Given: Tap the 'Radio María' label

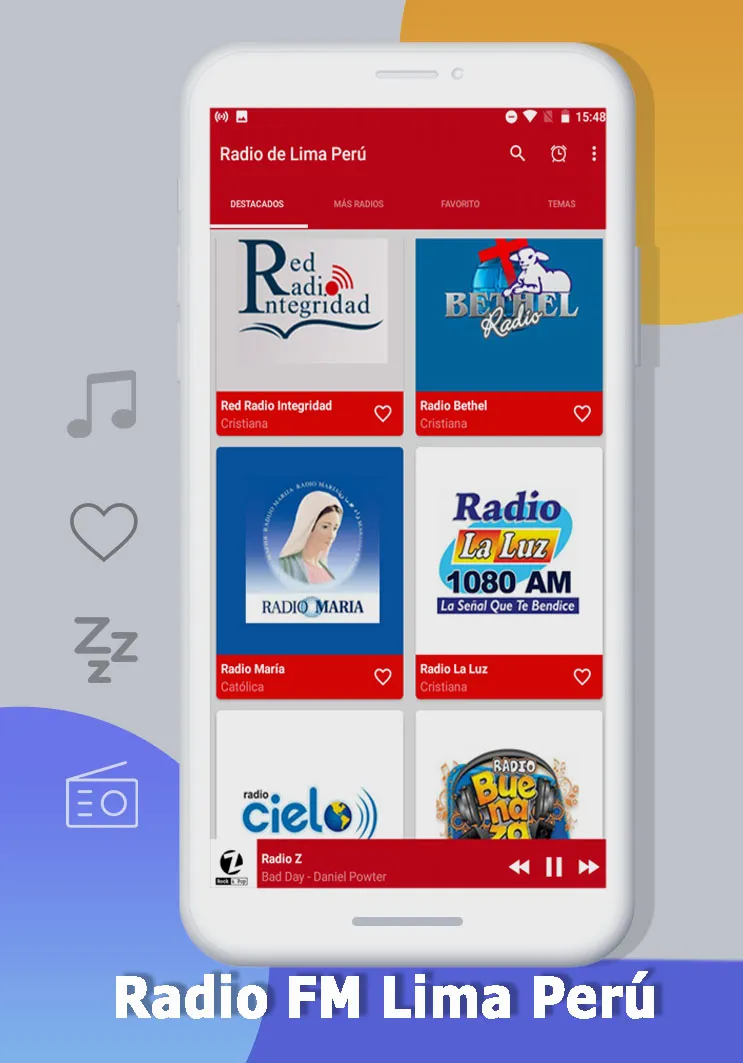Looking at the screenshot, I should pos(252,668).
